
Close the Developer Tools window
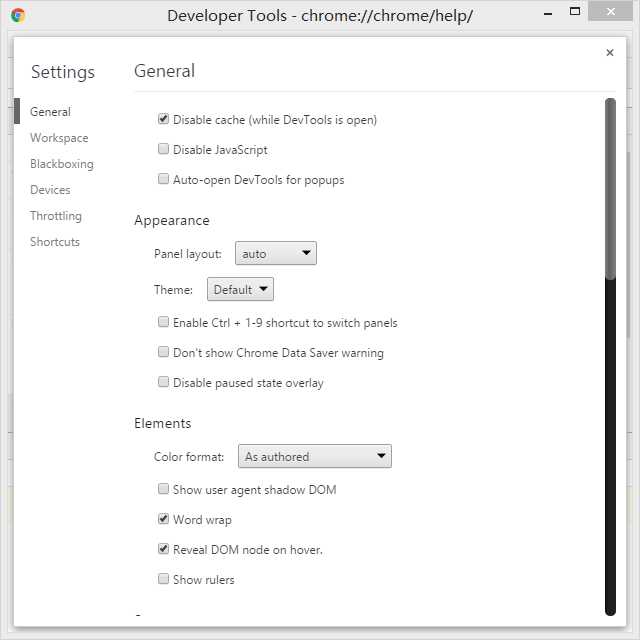610,11
